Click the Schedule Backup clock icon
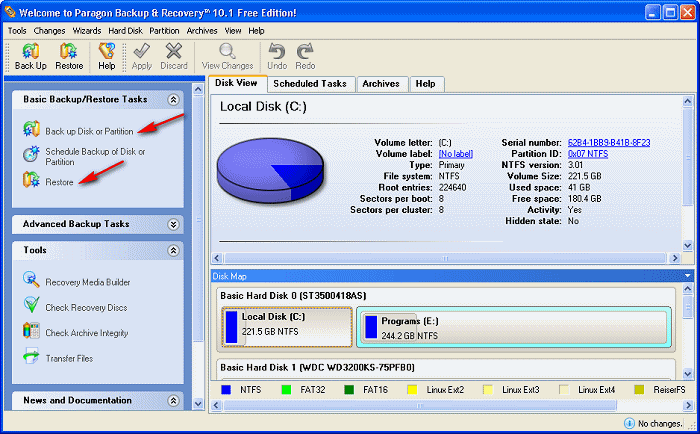700x434 pixels. coord(31,154)
